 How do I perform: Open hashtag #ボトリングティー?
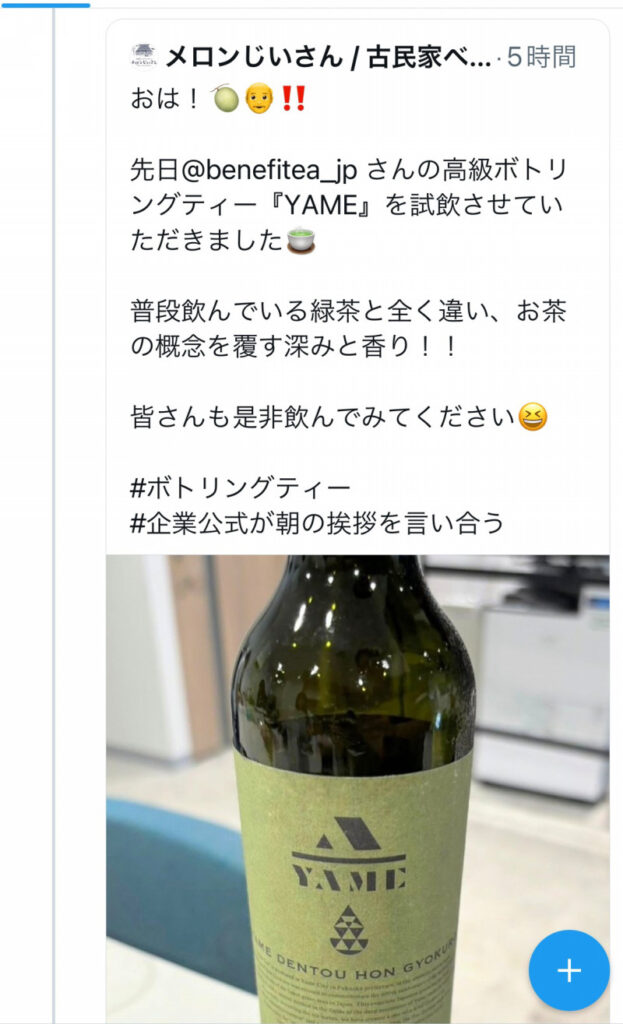click(x=240, y=488)
